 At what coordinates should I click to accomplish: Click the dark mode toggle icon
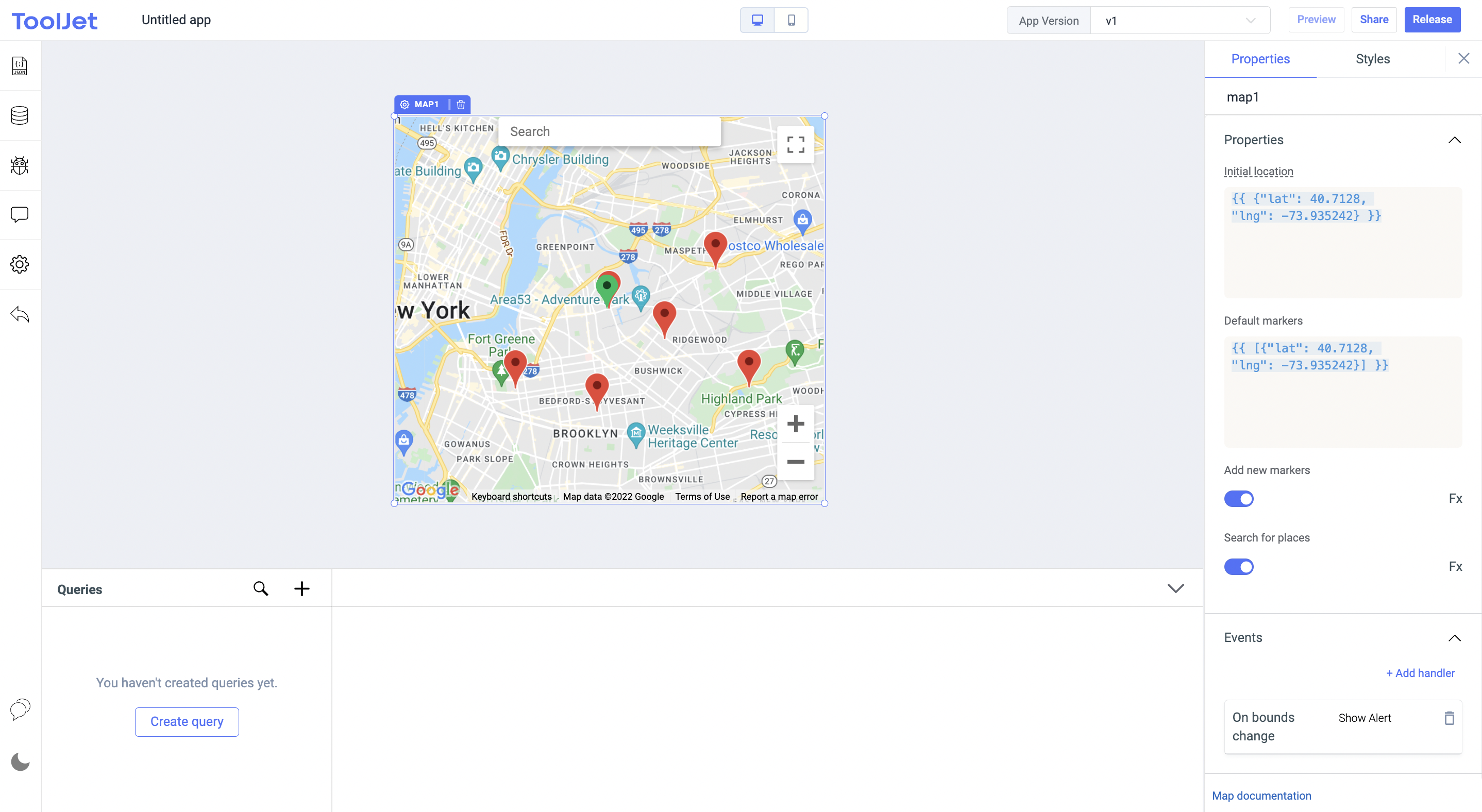click(x=20, y=763)
